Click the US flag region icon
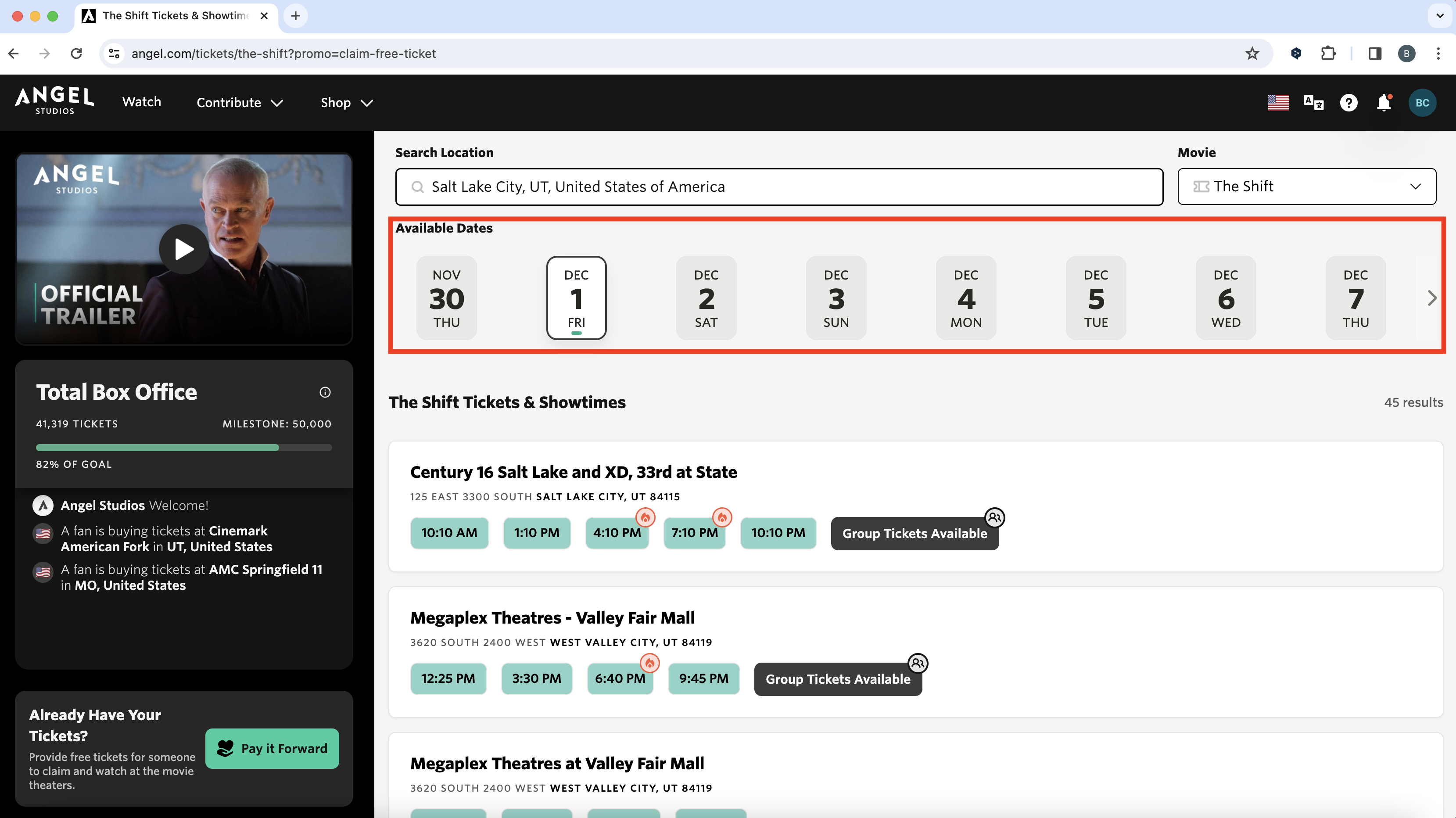This screenshot has height=818, width=1456. pos(1278,103)
